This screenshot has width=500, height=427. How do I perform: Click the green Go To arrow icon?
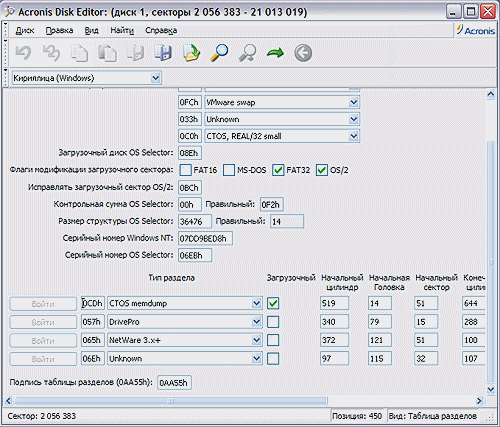pyautogui.click(x=275, y=53)
